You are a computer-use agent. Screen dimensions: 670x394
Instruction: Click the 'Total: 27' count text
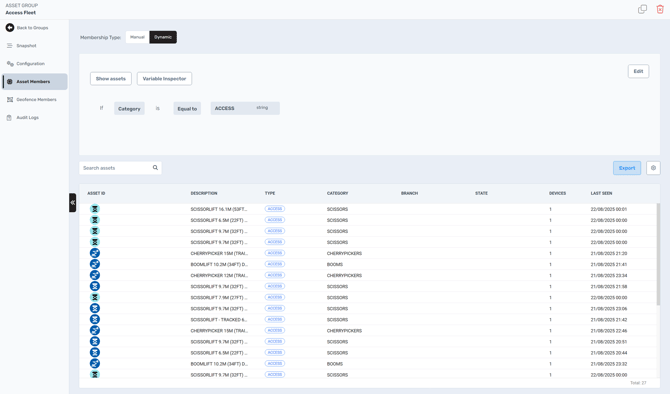[638, 383]
